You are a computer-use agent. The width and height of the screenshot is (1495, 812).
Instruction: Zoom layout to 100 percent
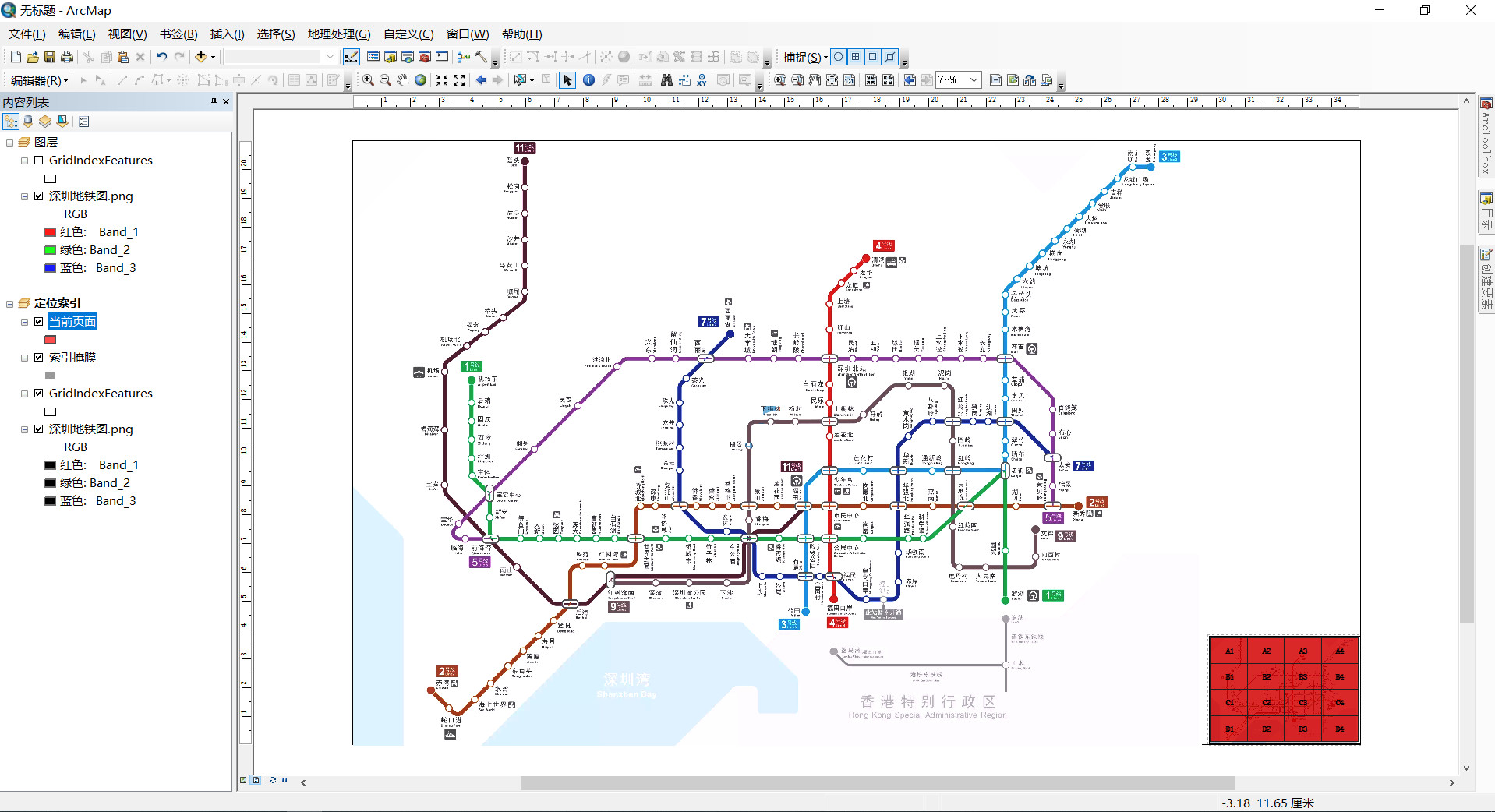[x=849, y=80]
